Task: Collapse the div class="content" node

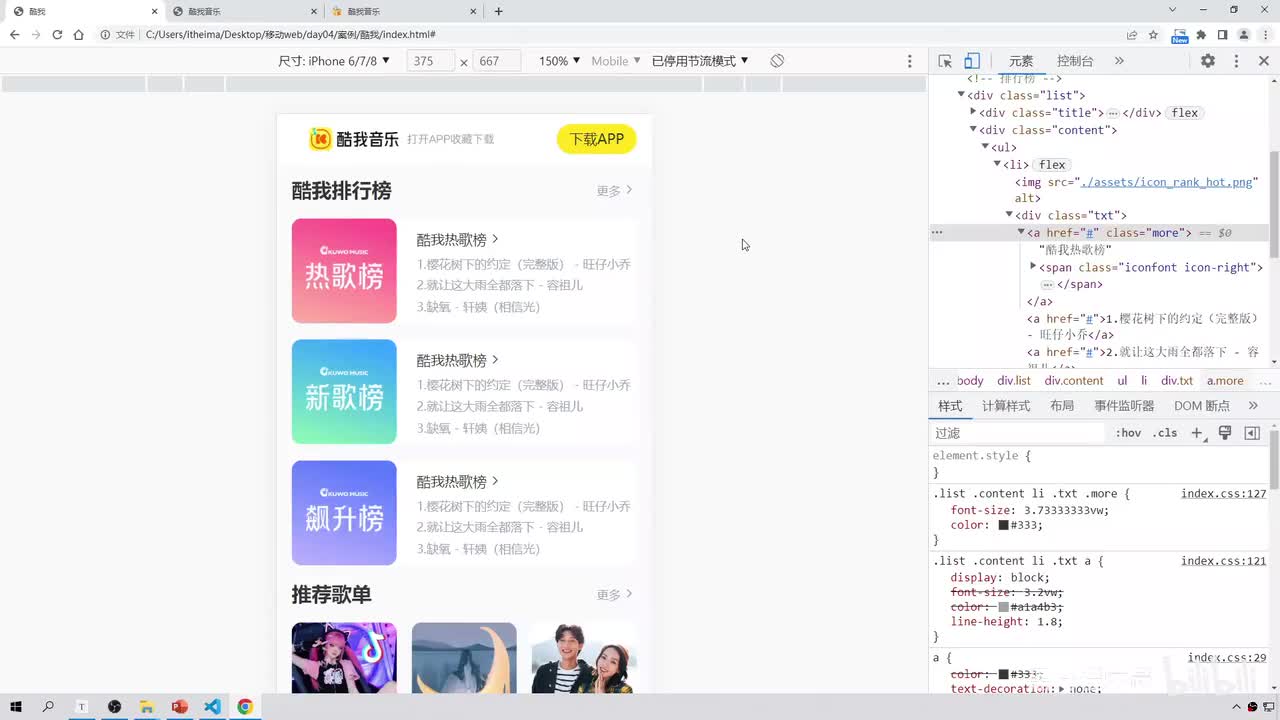Action: pos(973,130)
